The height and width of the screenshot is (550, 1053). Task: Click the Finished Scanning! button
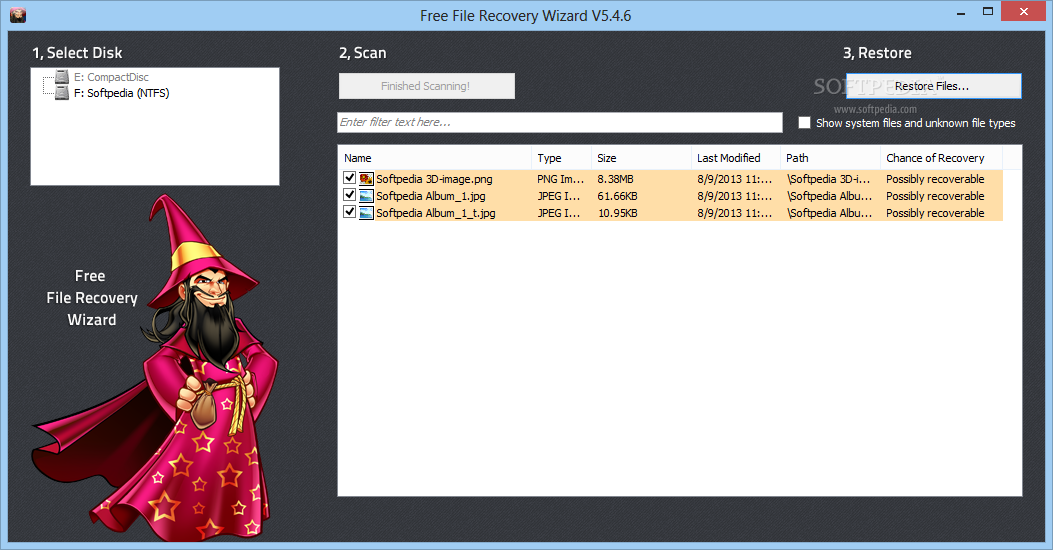(426, 86)
